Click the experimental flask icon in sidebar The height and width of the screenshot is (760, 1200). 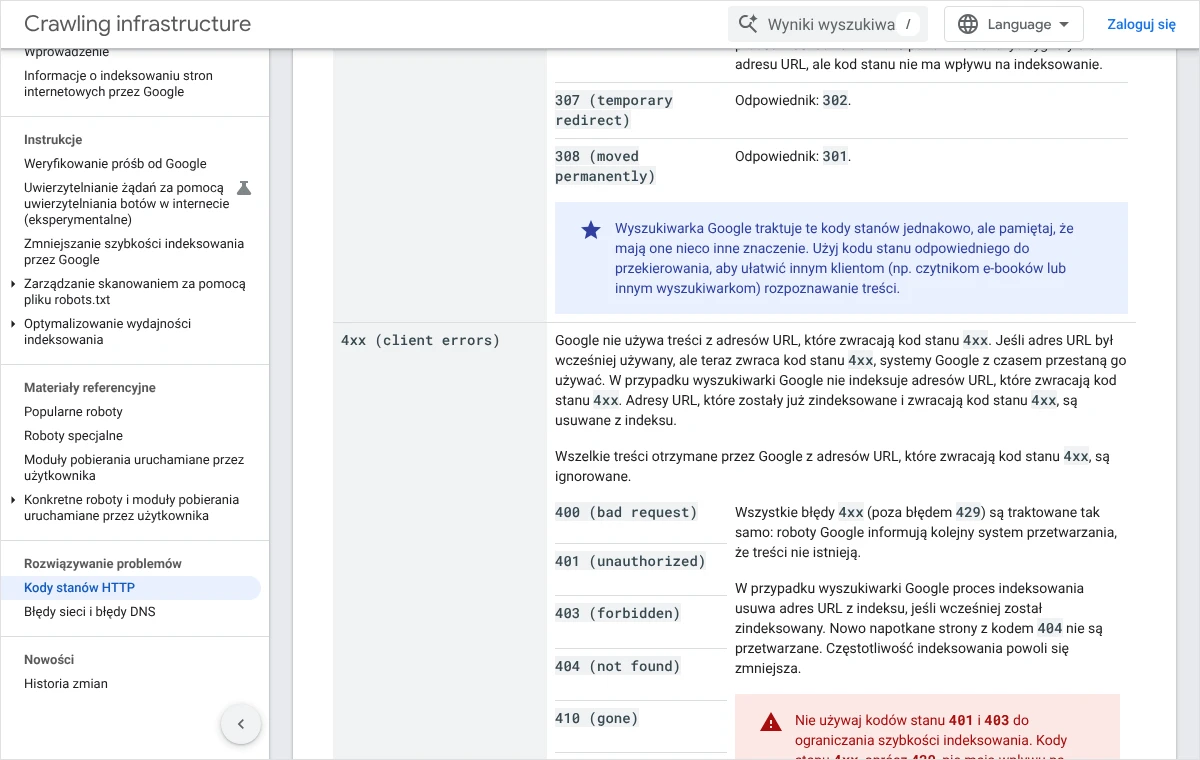[x=243, y=188]
